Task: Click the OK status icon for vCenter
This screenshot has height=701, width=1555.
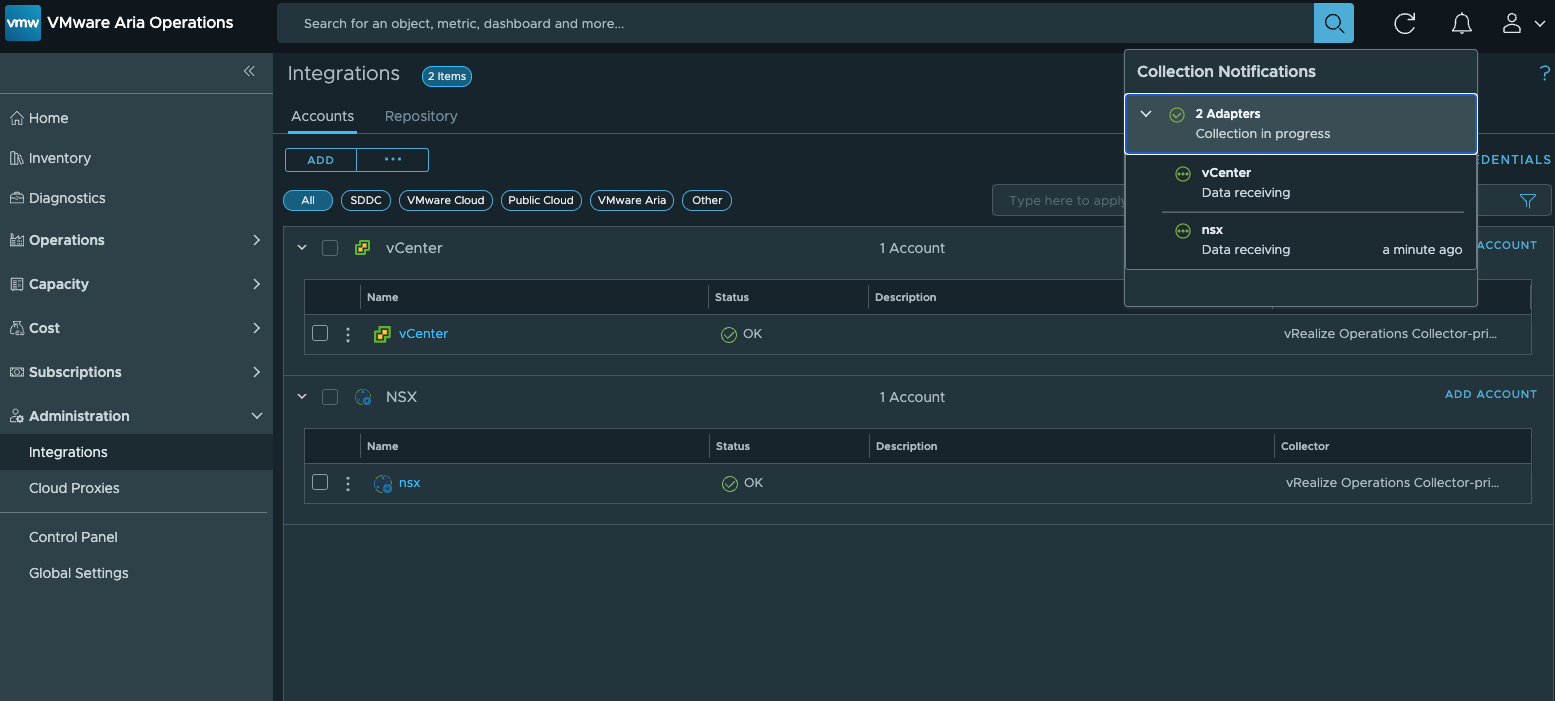Action: coord(729,335)
